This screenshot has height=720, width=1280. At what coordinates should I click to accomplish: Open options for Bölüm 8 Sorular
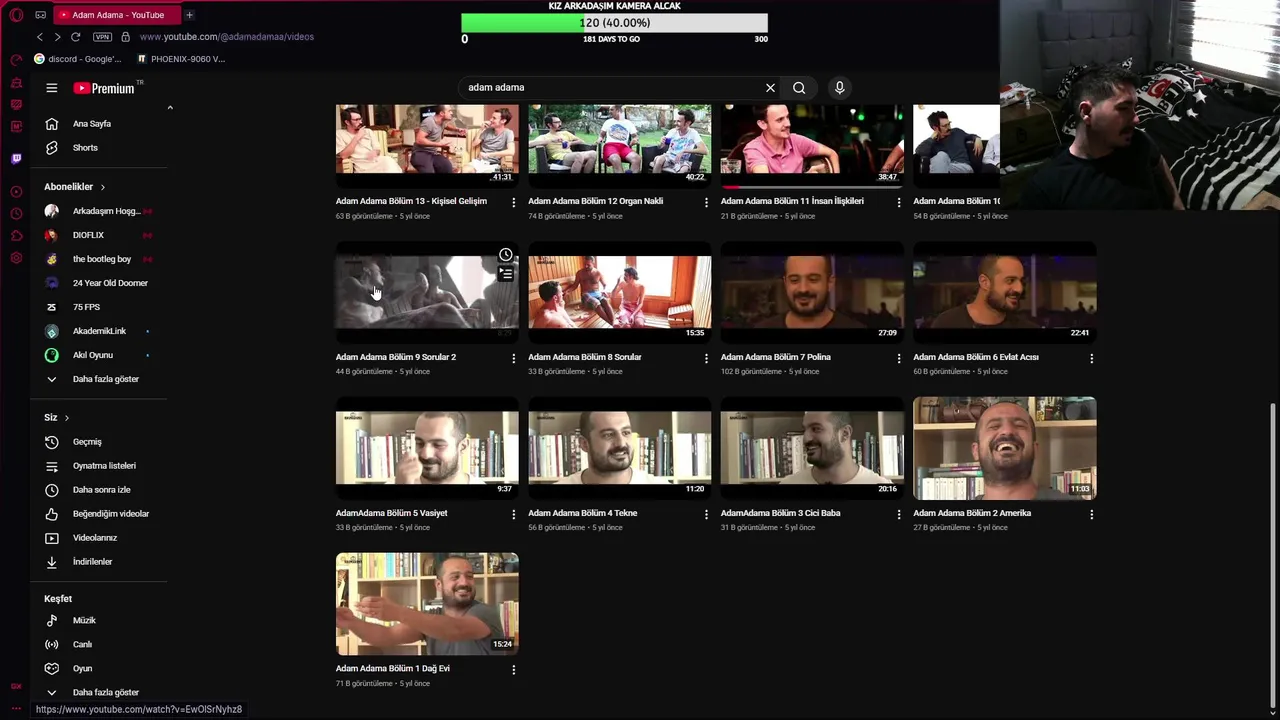pyautogui.click(x=706, y=358)
